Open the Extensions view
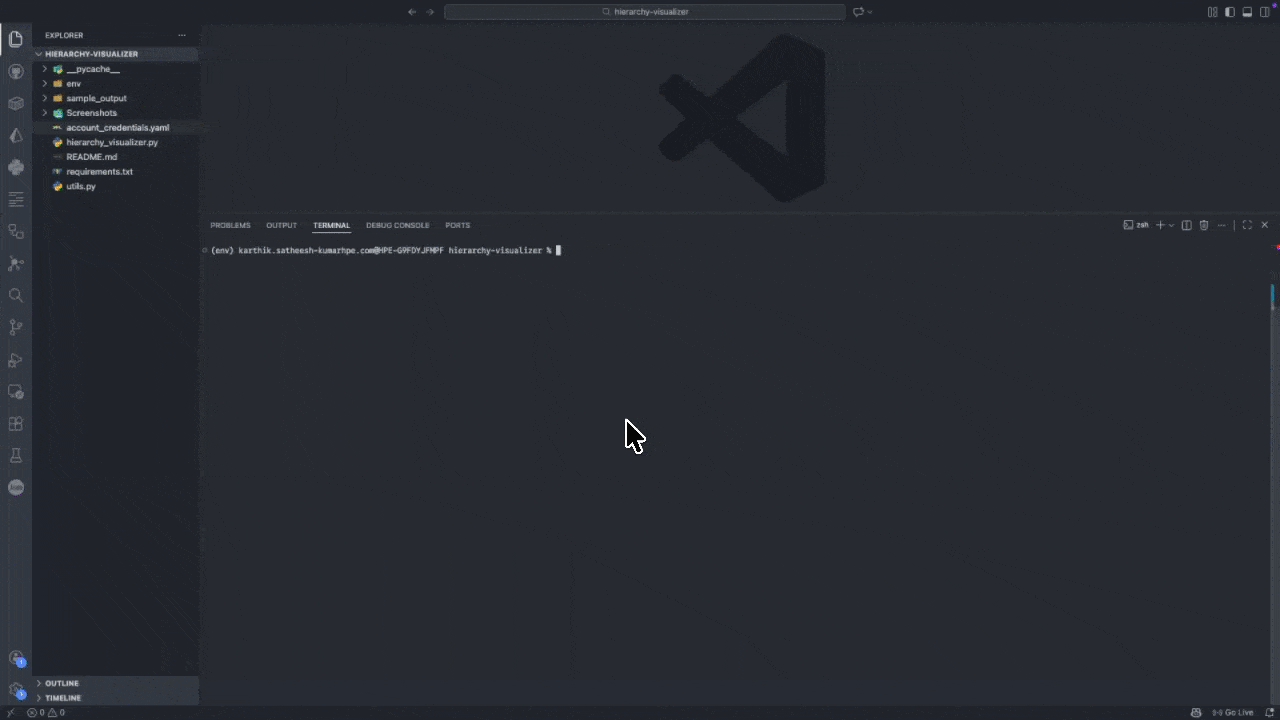The image size is (1280, 720). [x=16, y=423]
